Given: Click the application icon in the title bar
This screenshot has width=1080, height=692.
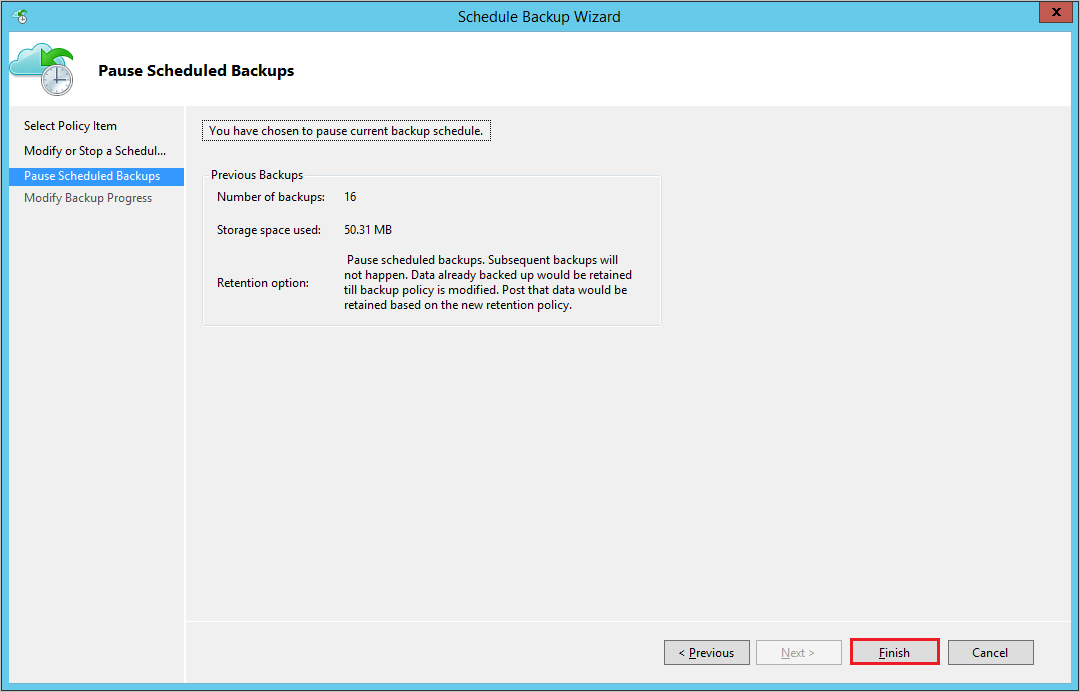Looking at the screenshot, I should [17, 13].
